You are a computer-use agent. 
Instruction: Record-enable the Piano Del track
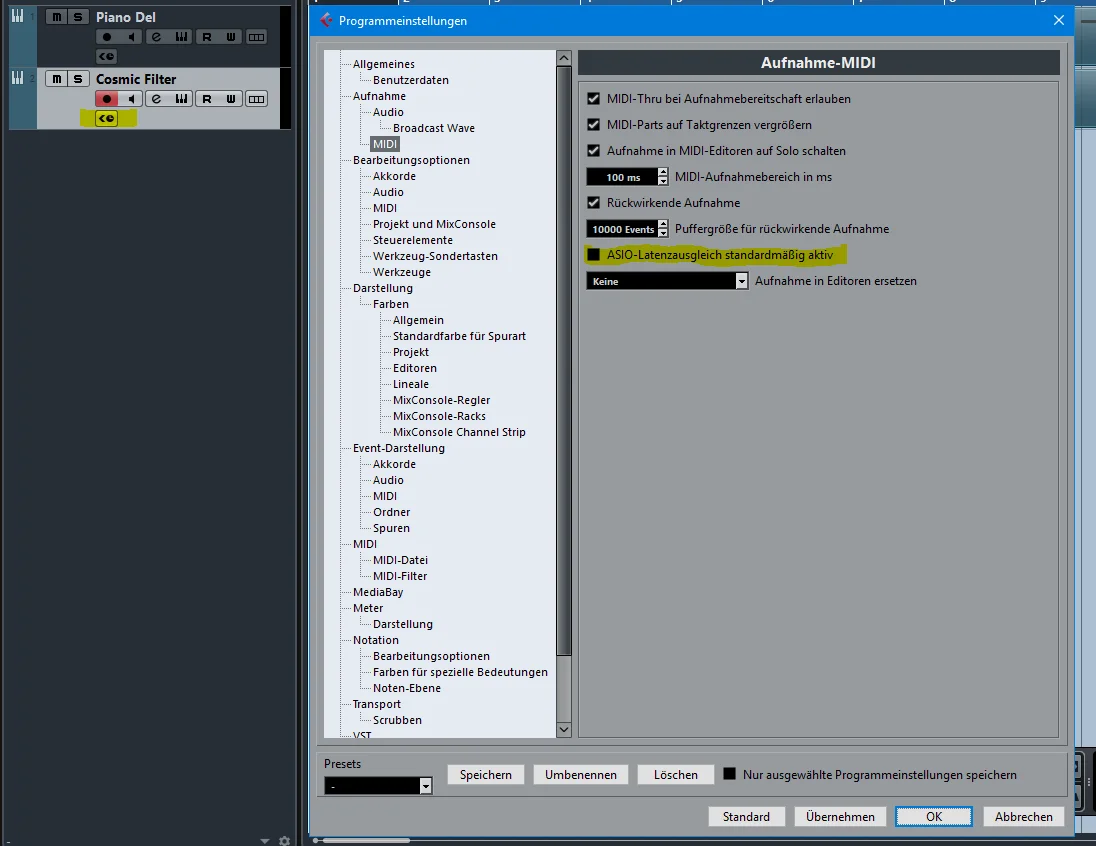[106, 37]
